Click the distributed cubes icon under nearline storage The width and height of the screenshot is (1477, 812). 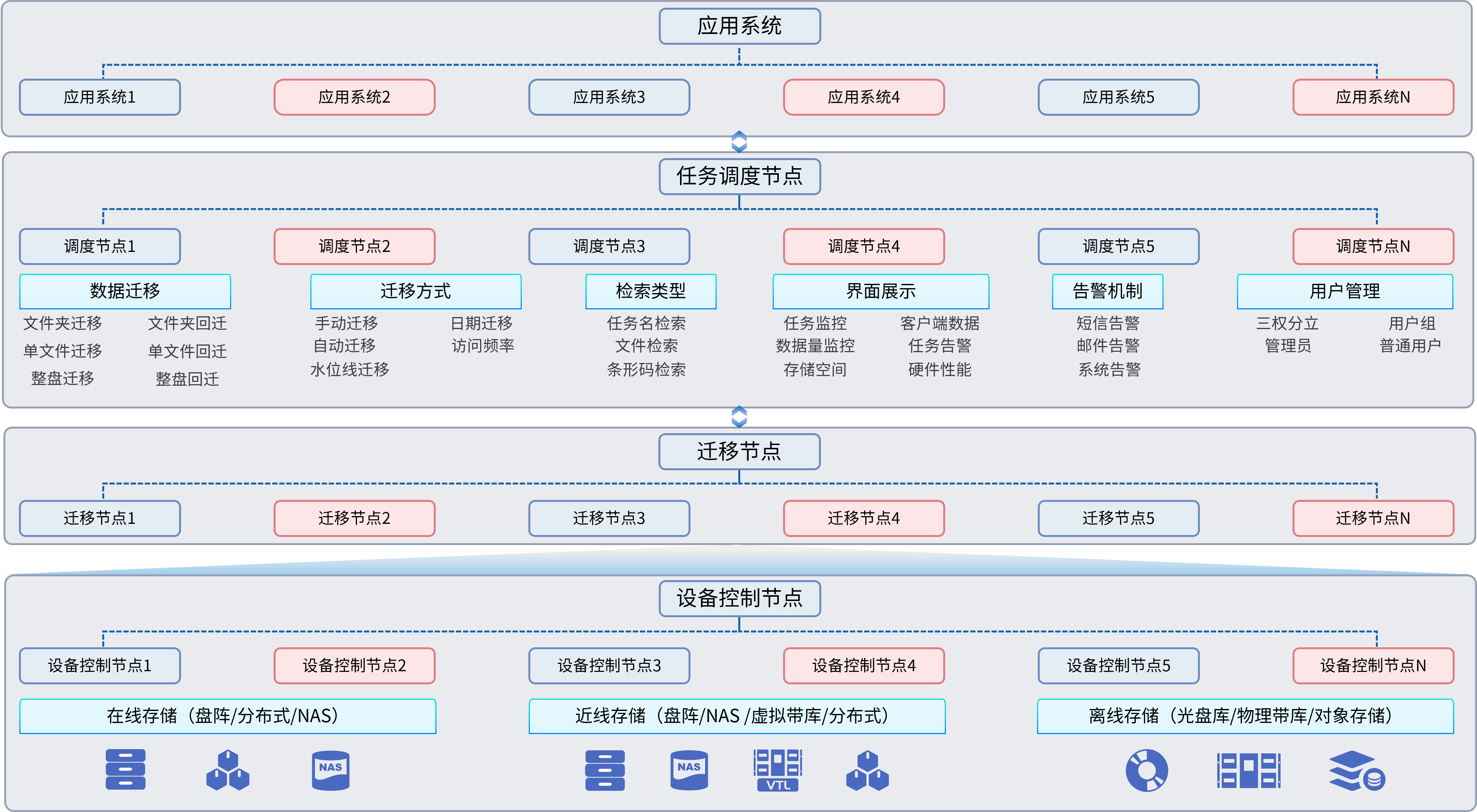pos(867,771)
